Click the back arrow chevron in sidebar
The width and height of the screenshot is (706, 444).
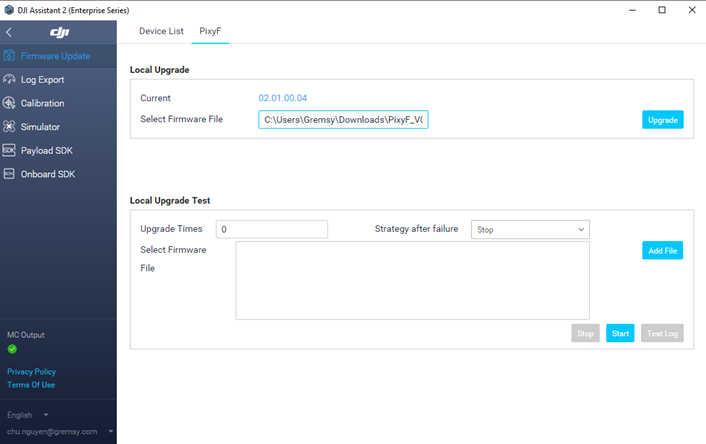point(9,33)
